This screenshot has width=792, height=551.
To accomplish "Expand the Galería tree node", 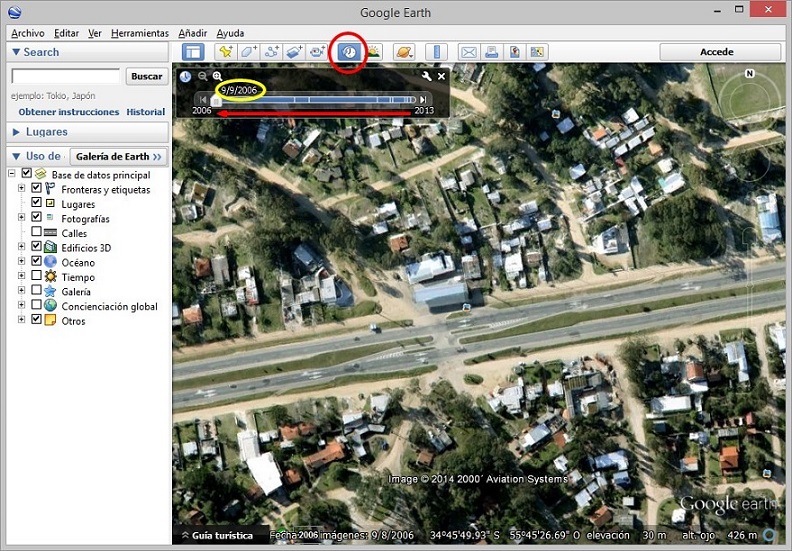I will (x=21, y=290).
